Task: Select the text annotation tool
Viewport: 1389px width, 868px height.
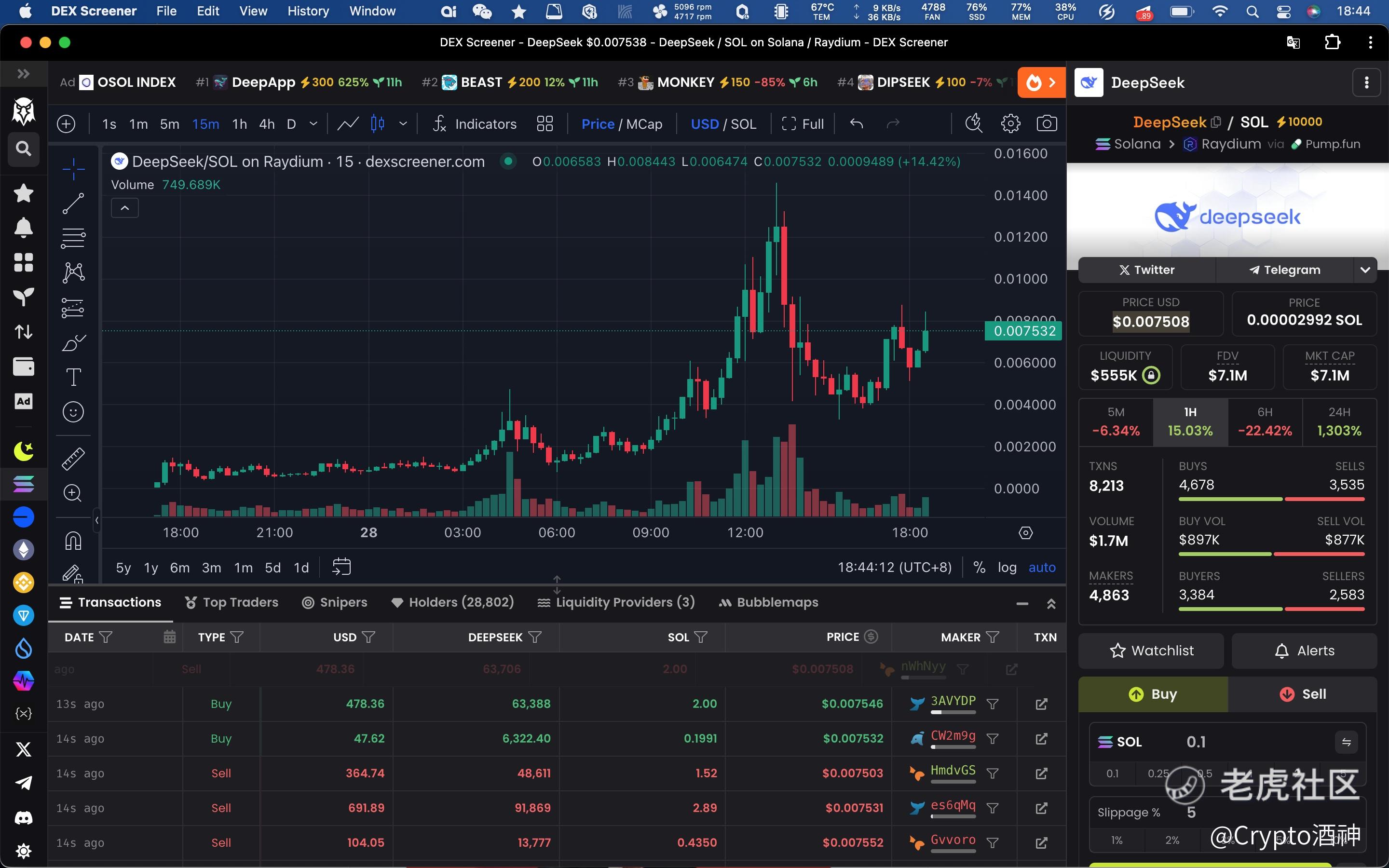Action: coord(73,377)
